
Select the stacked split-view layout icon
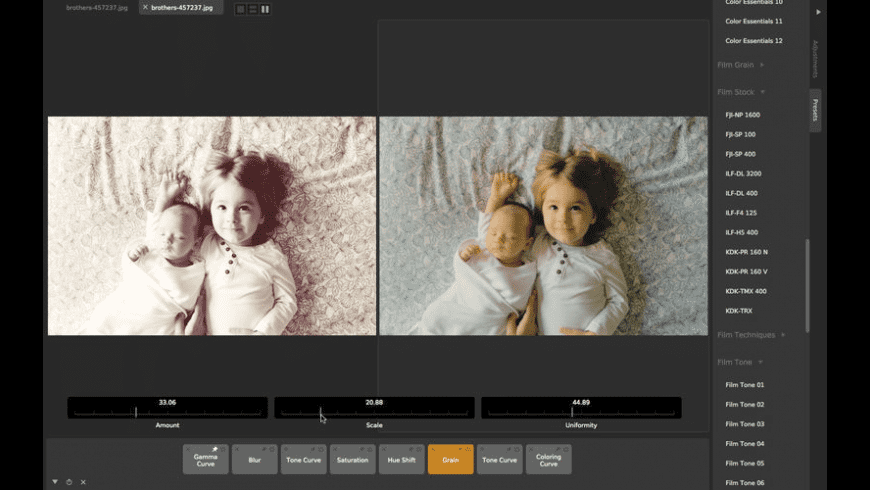point(253,9)
